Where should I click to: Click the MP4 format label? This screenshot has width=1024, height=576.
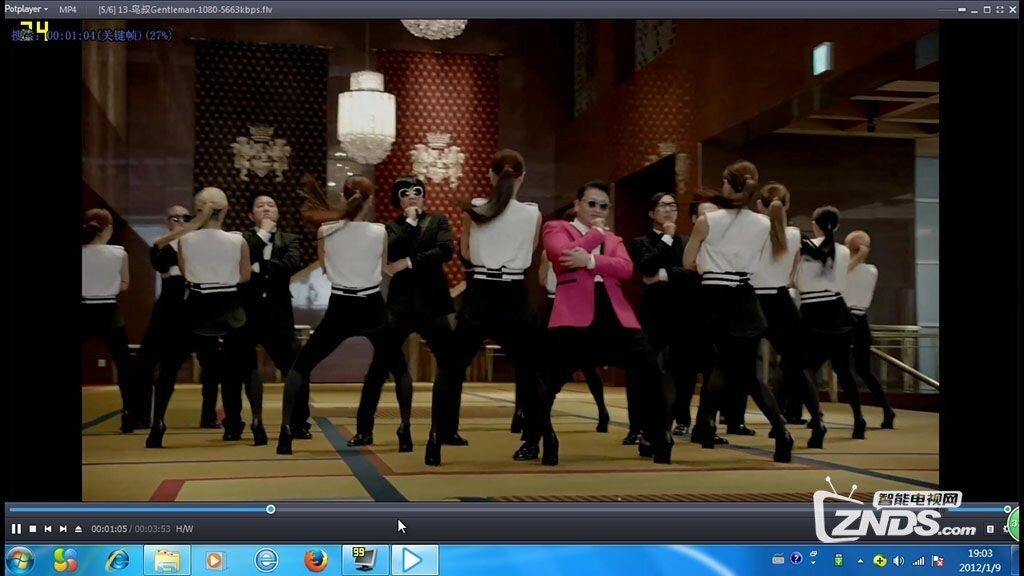(x=67, y=9)
